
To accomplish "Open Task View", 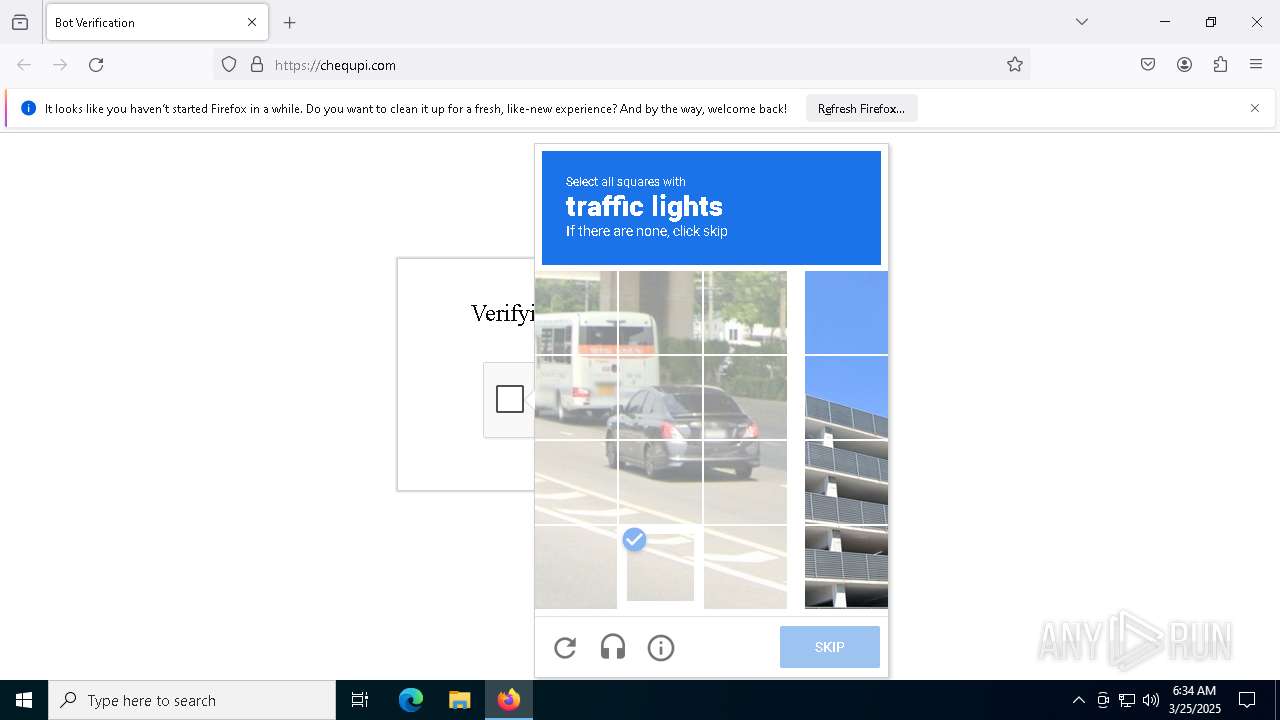I will (360, 700).
